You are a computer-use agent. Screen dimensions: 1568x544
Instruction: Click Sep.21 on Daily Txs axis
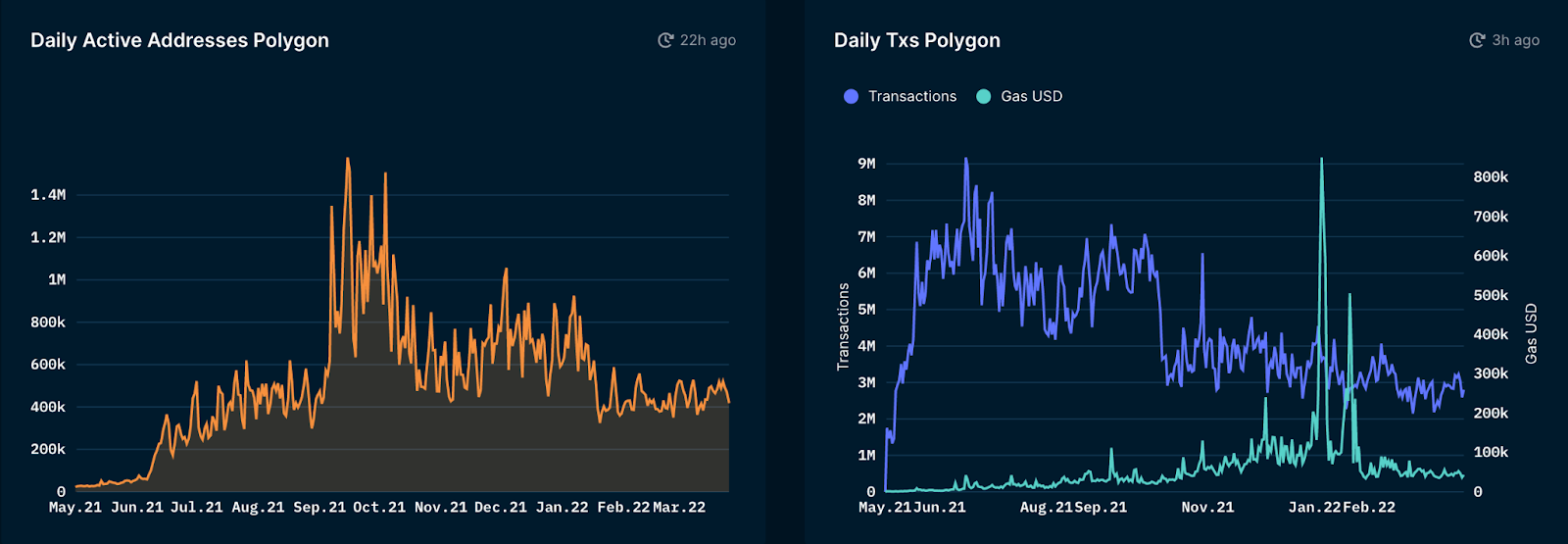tap(1101, 508)
